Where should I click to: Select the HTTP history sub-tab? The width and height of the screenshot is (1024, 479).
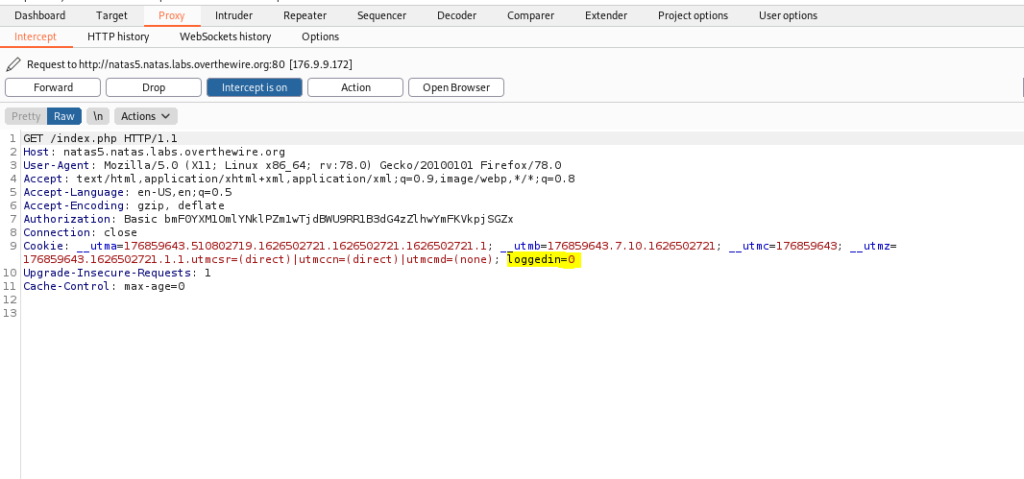click(x=118, y=37)
